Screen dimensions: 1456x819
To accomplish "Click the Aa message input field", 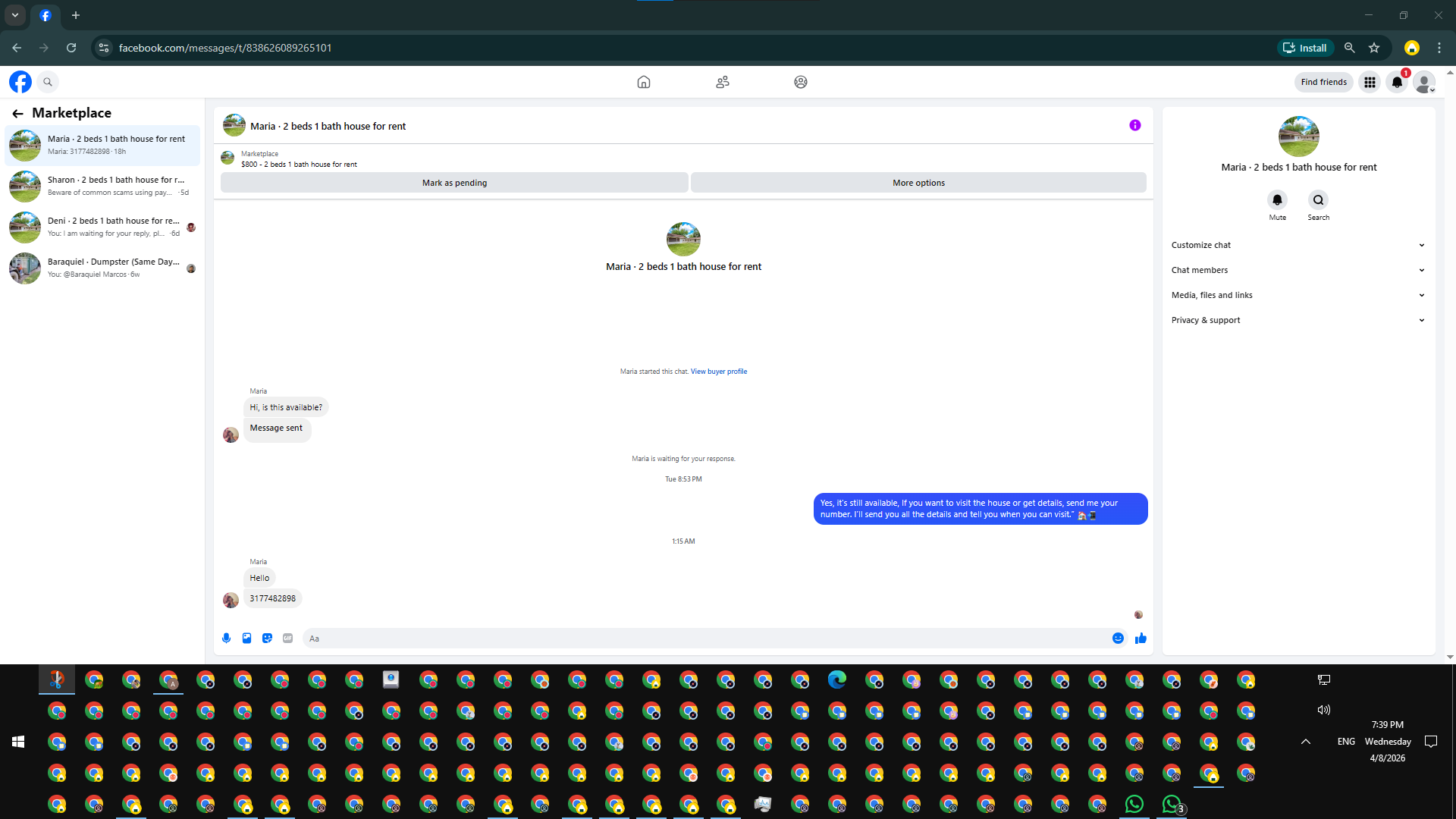I will tap(705, 639).
